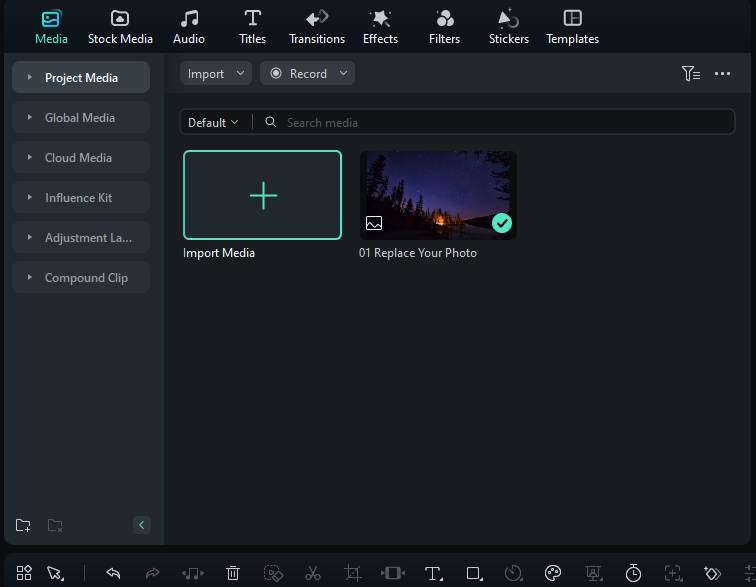Go to the Titles tab
This screenshot has width=756, height=587.
(x=252, y=27)
